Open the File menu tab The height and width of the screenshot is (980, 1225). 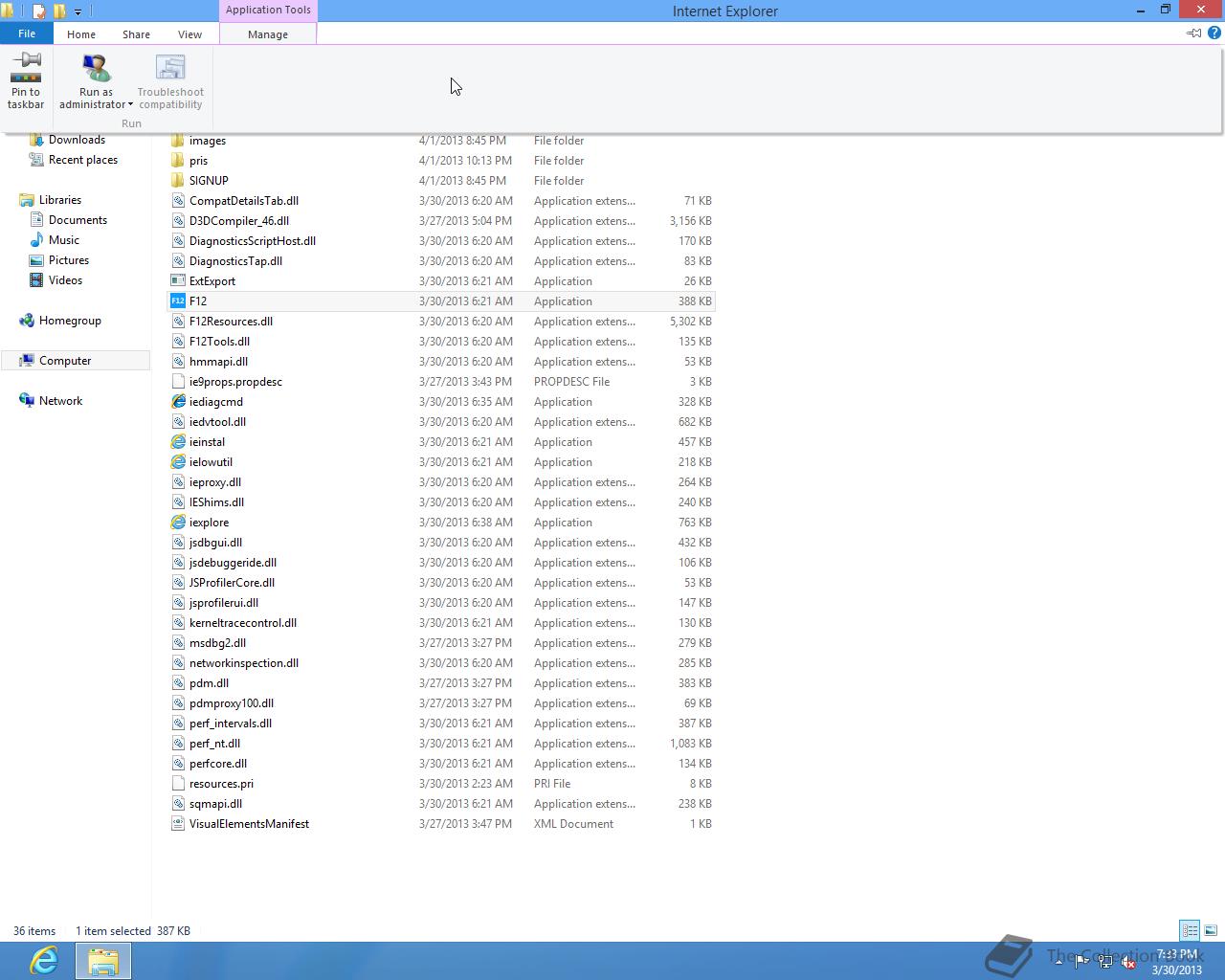(27, 33)
